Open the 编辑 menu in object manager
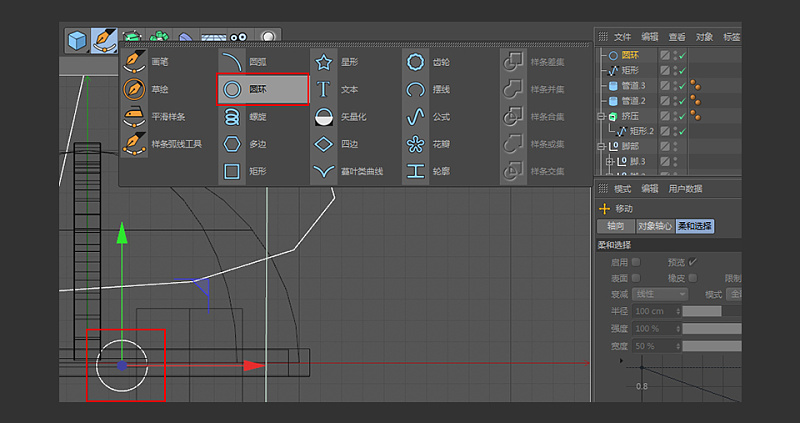The width and height of the screenshot is (800, 423). (x=650, y=37)
